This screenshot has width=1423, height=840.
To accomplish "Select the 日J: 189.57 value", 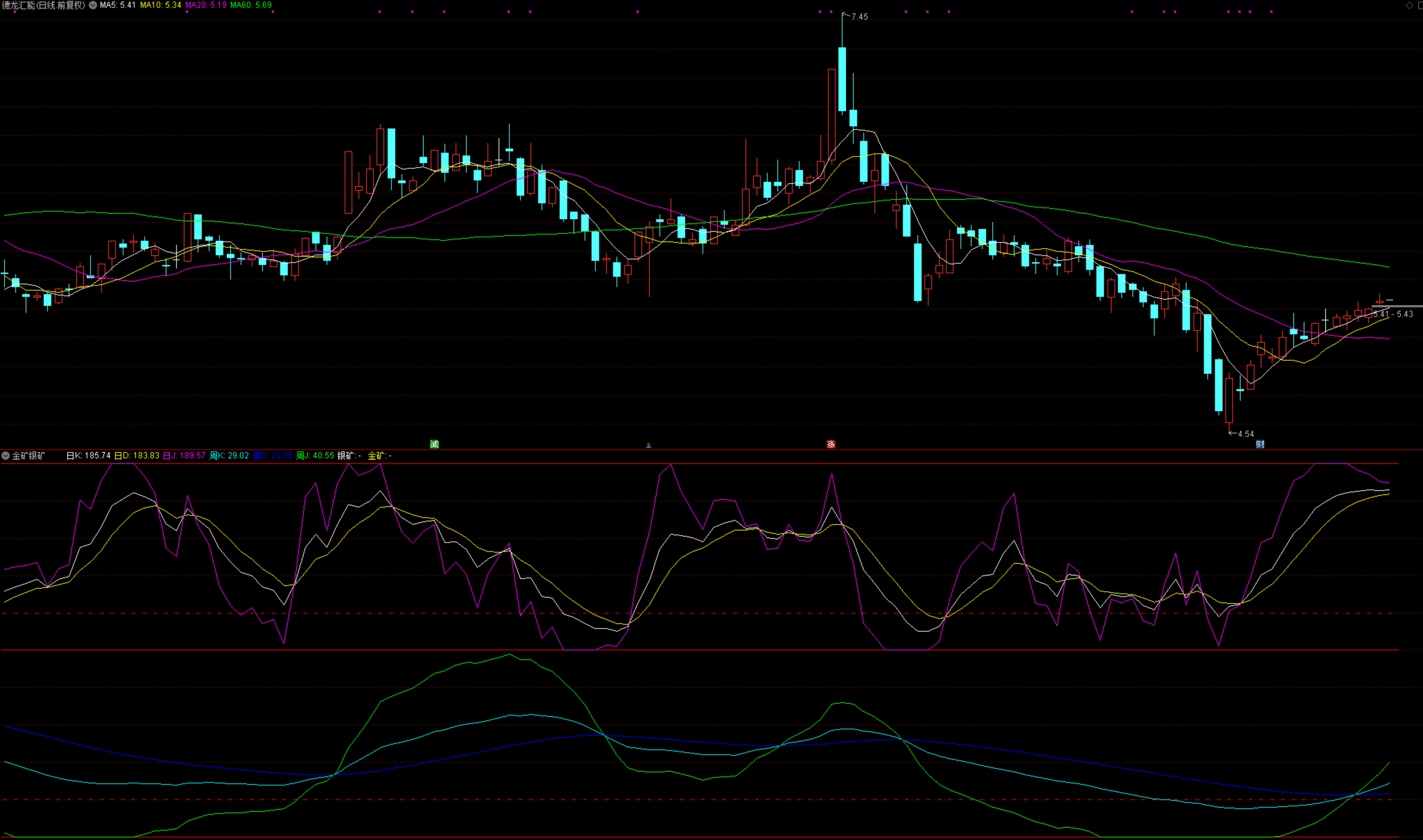I will [184, 456].
